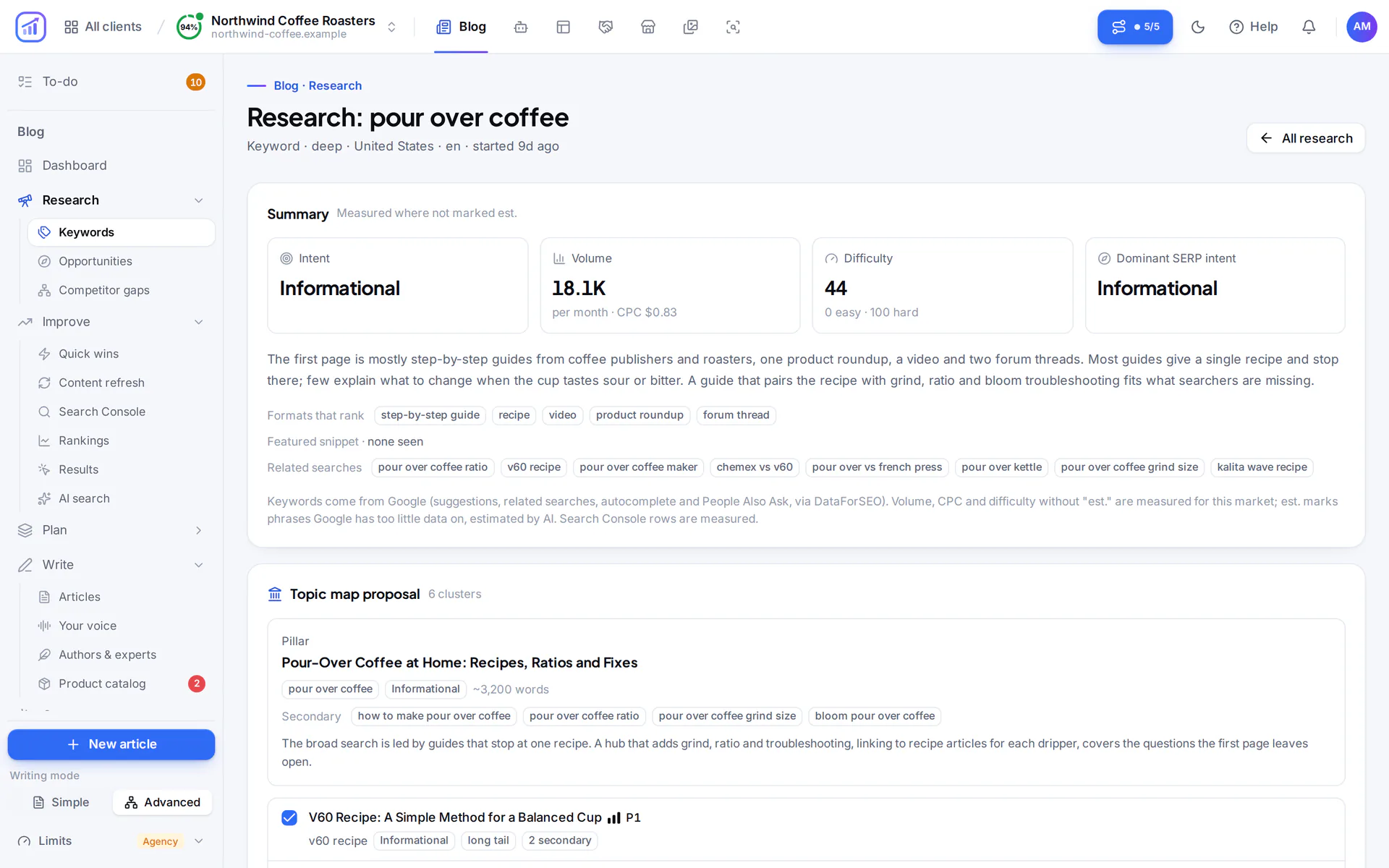Open Product catalog

click(122, 684)
